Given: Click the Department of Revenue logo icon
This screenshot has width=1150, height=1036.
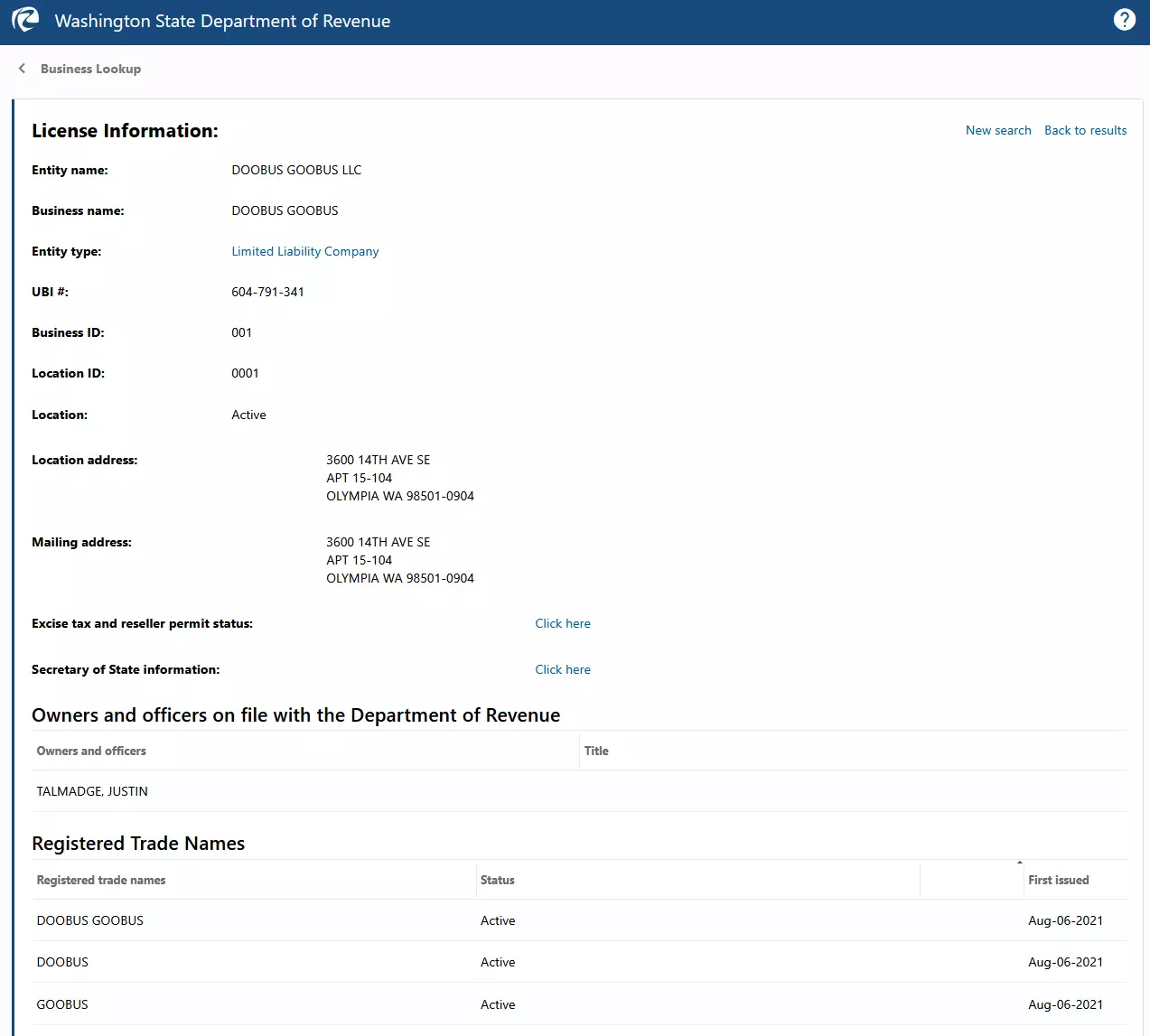Looking at the screenshot, I should pos(25,20).
